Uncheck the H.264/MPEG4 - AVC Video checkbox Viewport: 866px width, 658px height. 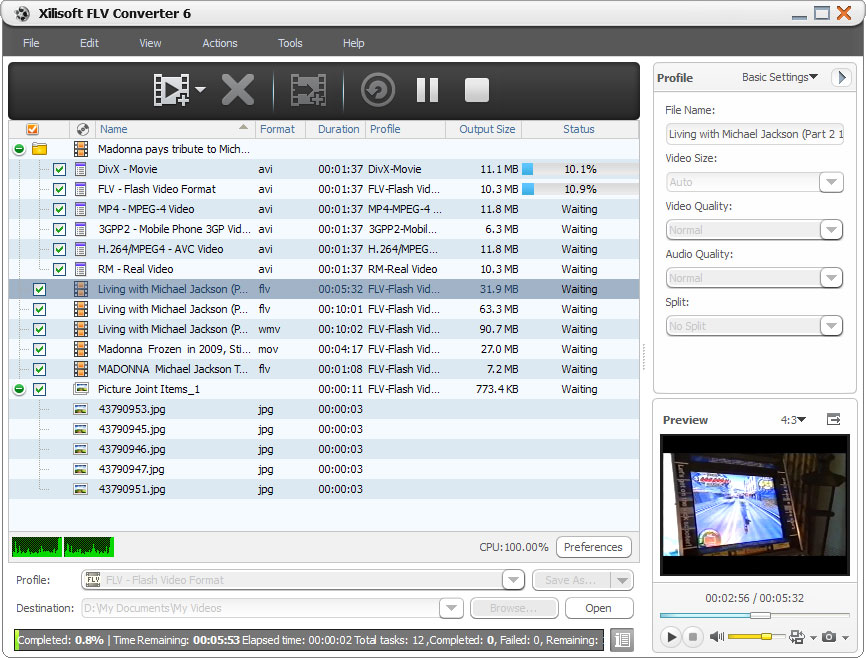60,249
